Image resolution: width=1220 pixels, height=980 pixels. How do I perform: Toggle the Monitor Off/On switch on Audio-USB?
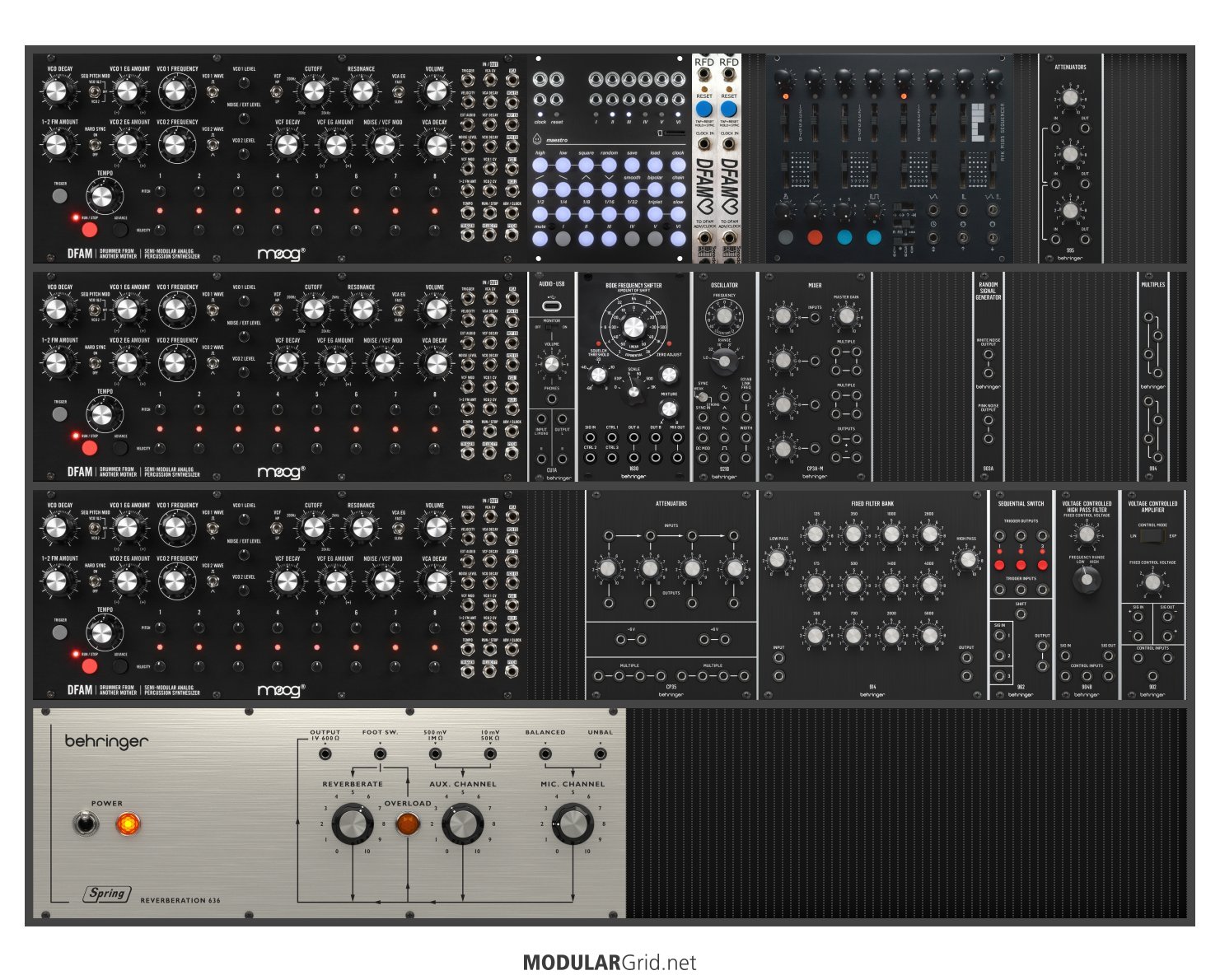click(551, 327)
